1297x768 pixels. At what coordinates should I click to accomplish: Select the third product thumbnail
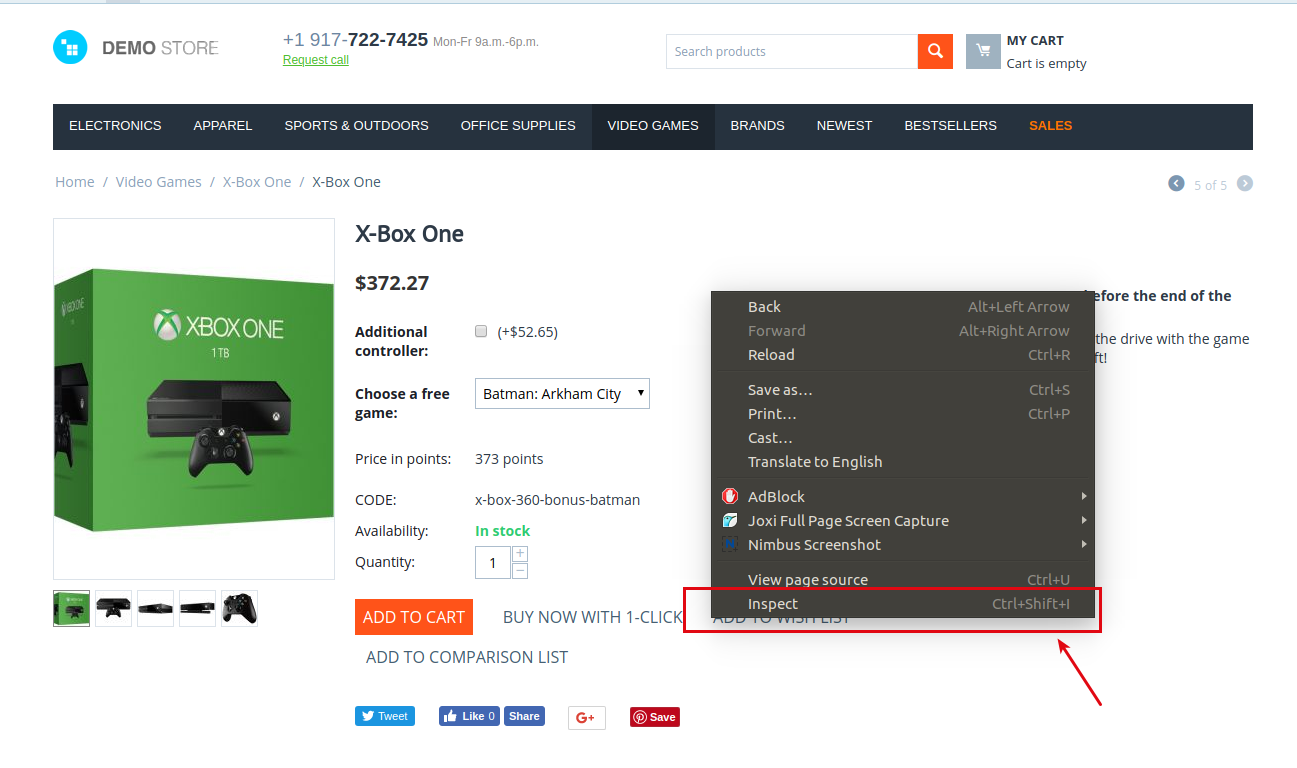(x=156, y=609)
